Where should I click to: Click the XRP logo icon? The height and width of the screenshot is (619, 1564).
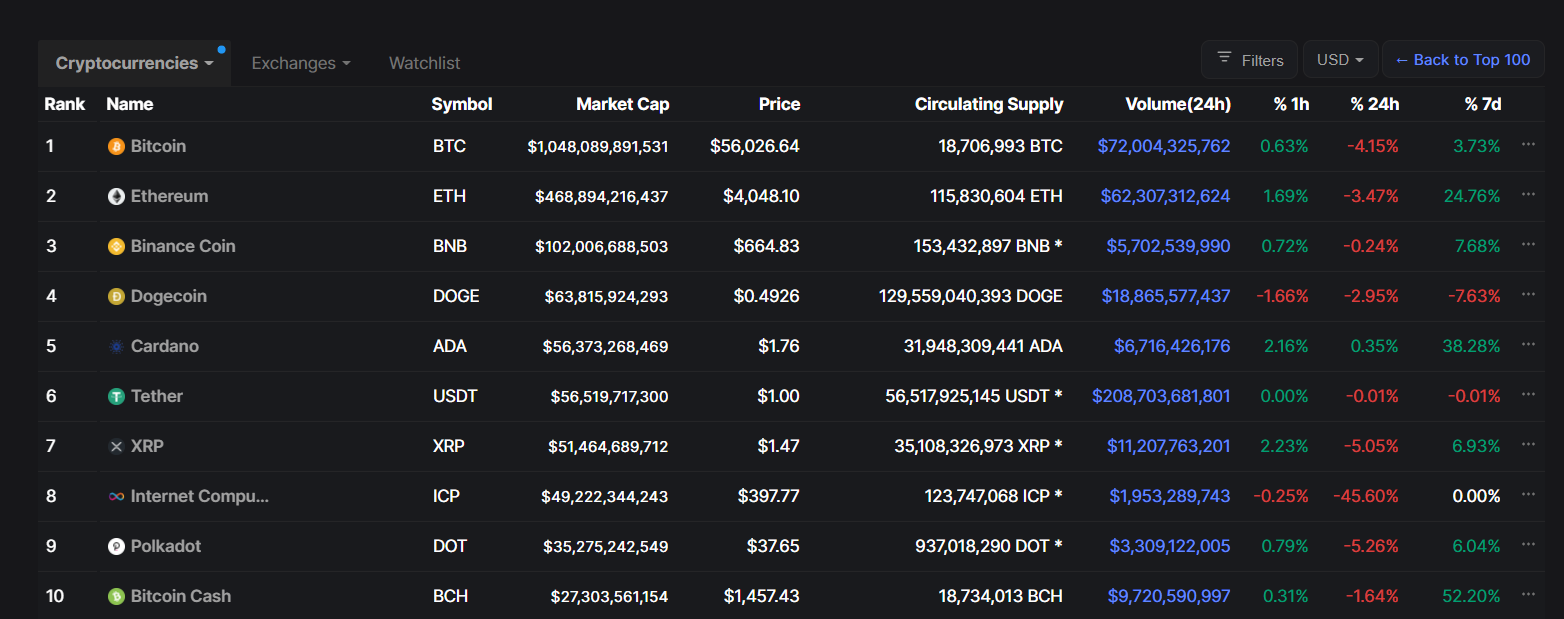116,446
